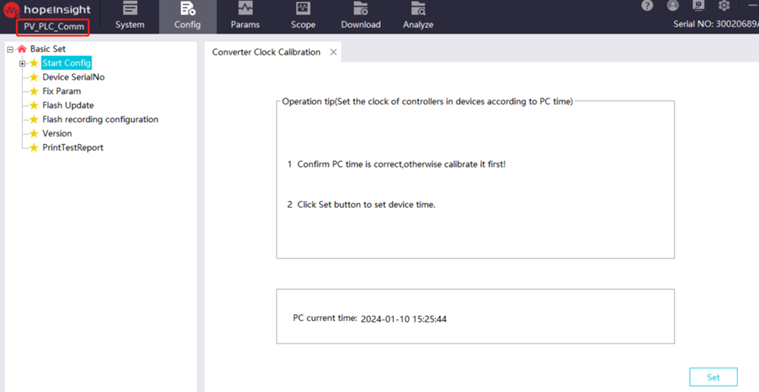This screenshot has height=392, width=759.
Task: Open Flash recording configuration item
Action: pos(100,119)
